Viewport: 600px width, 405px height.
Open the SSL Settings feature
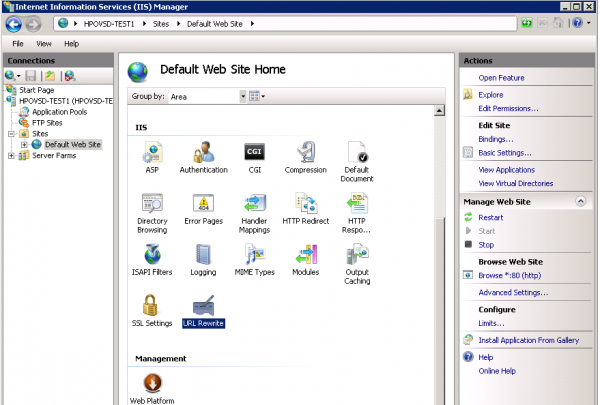pyautogui.click(x=152, y=310)
